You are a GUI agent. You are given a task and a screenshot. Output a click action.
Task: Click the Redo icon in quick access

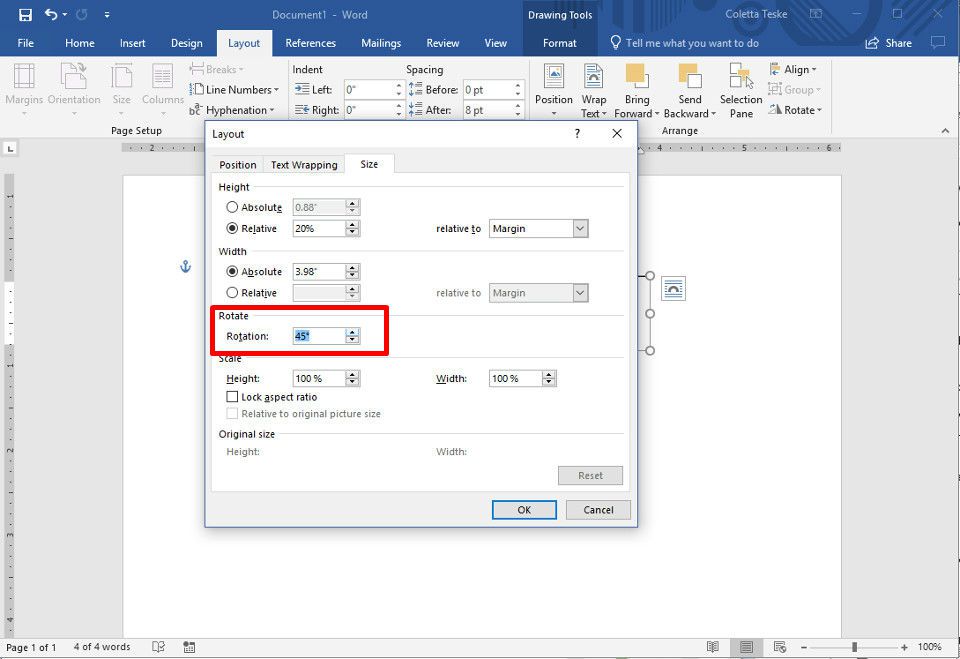point(82,14)
